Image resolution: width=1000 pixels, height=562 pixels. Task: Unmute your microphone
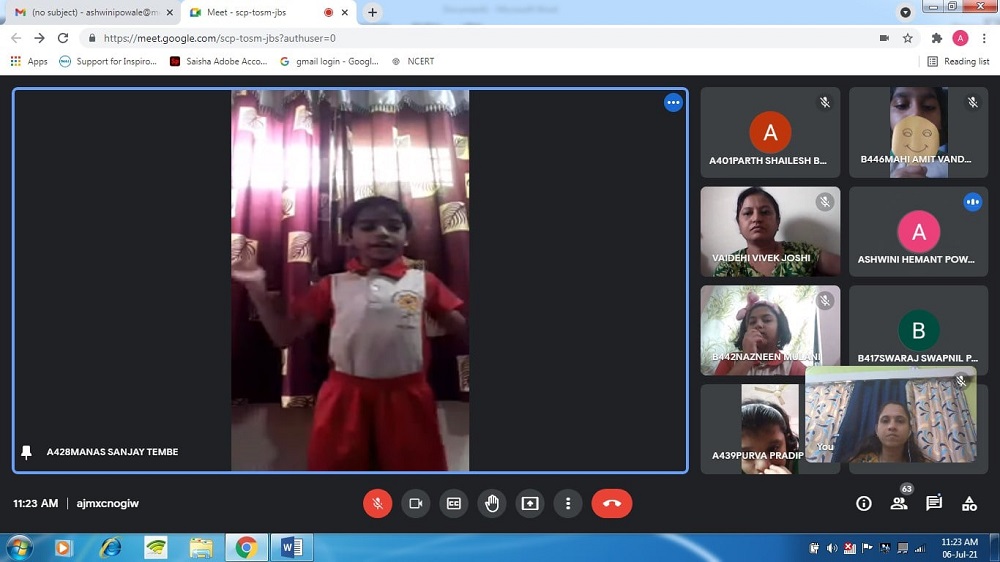377,503
